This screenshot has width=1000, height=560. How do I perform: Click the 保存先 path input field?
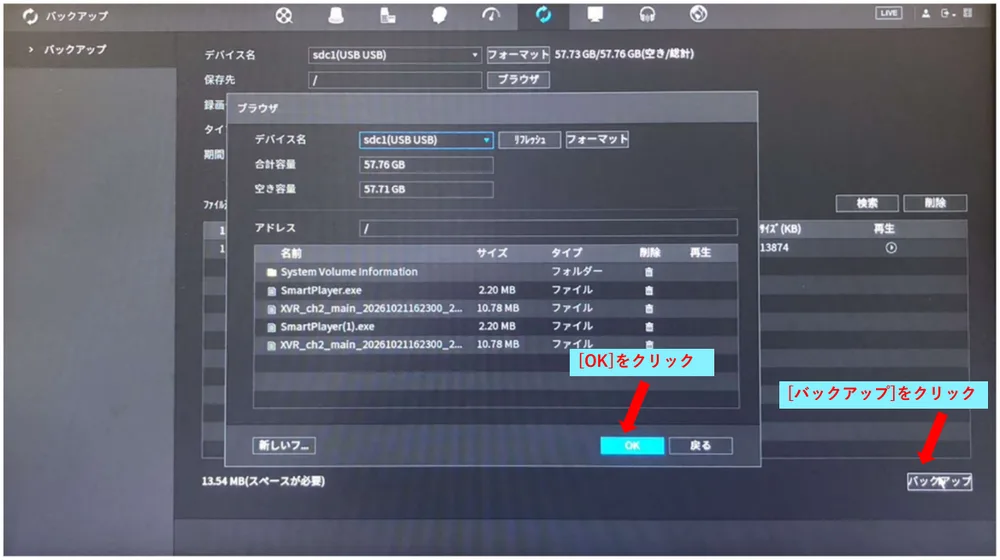click(395, 80)
